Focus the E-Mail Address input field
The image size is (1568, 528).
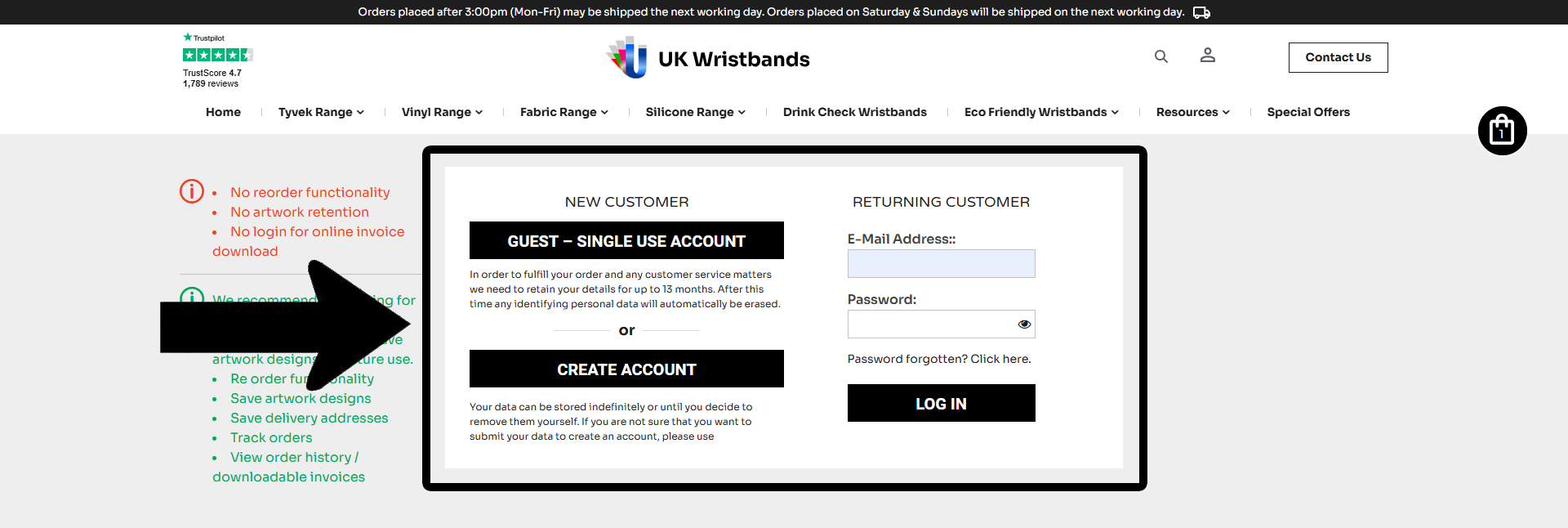point(941,263)
